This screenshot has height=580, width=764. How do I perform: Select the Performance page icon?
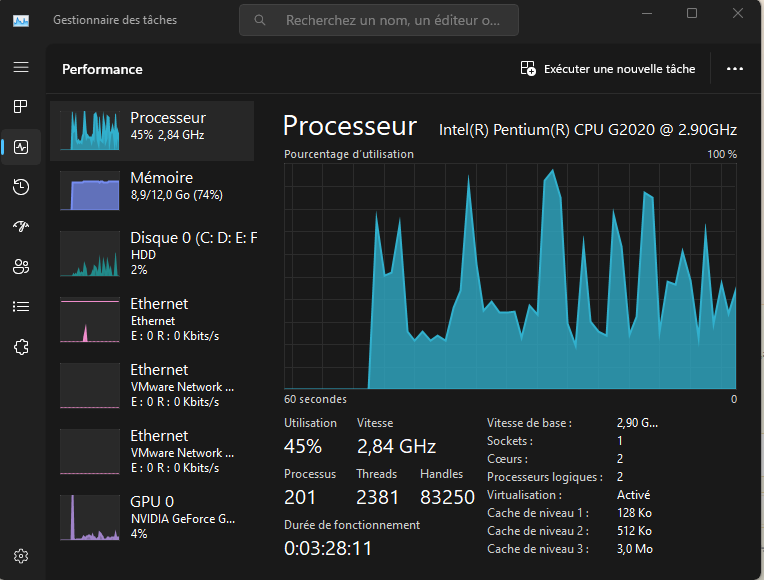pyautogui.click(x=21, y=147)
